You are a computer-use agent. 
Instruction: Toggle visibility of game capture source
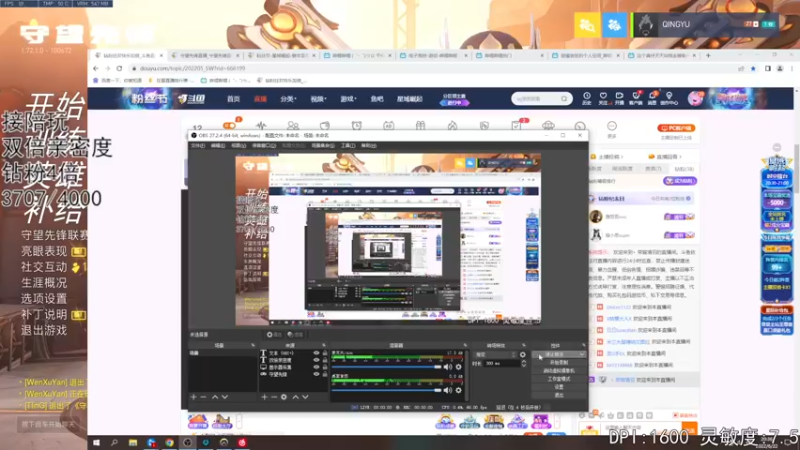[316, 374]
